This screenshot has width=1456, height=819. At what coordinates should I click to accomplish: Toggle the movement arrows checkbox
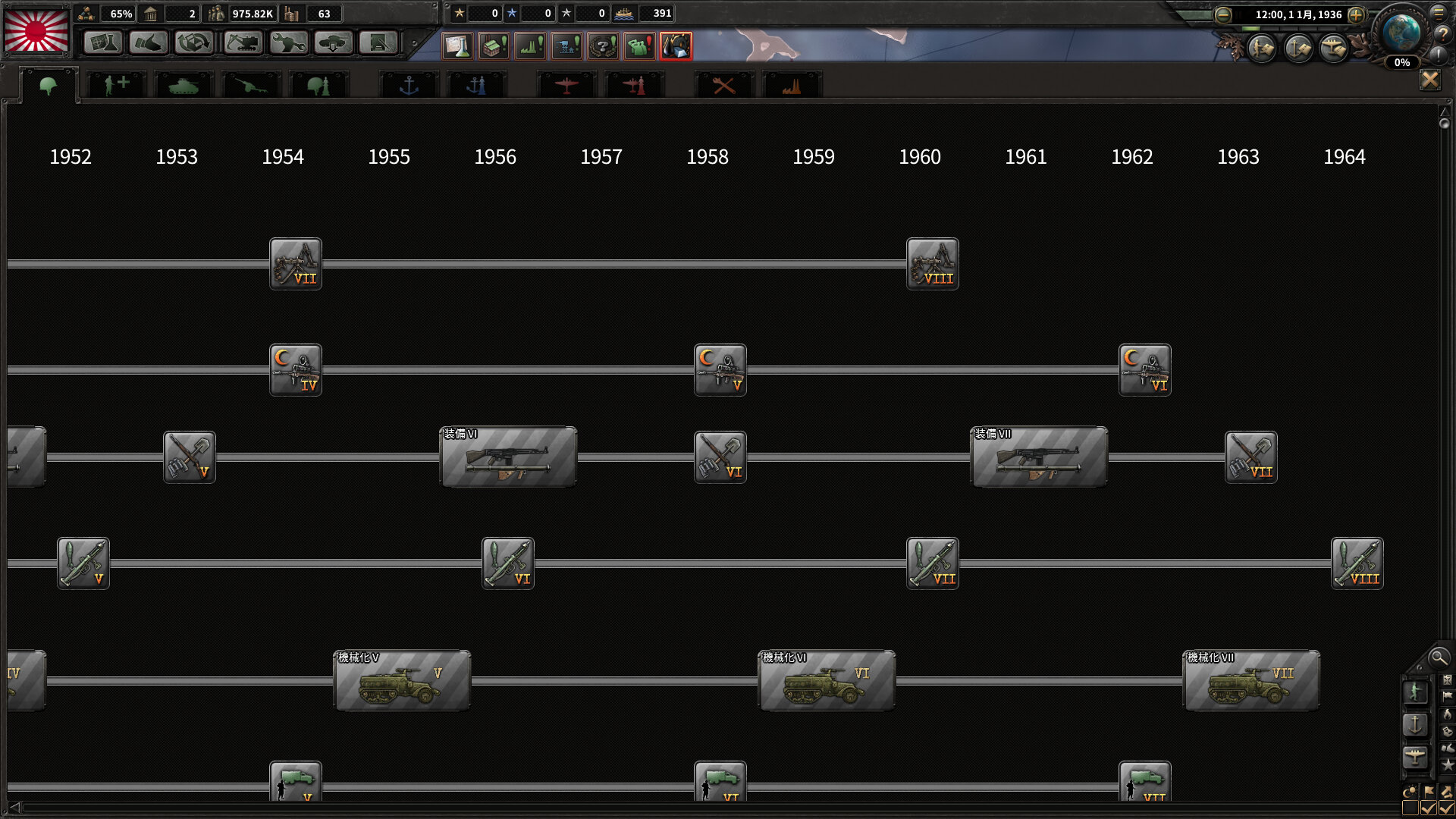[1446, 808]
